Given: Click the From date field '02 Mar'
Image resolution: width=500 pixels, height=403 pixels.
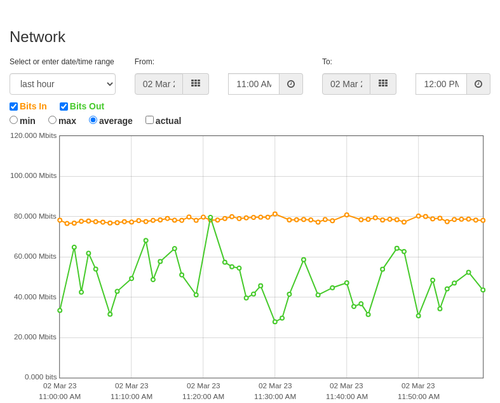Looking at the screenshot, I should tap(159, 84).
